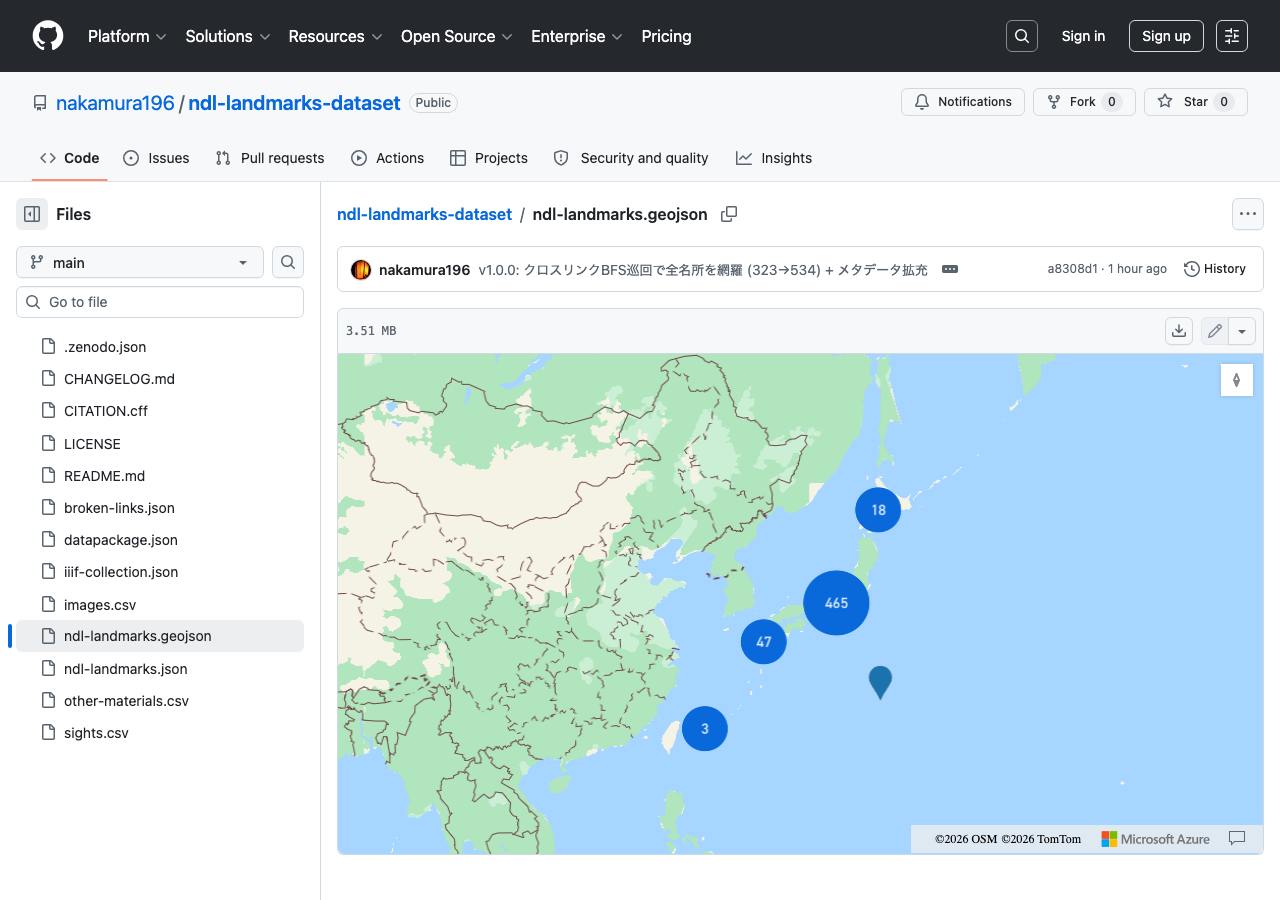Image resolution: width=1280 pixels, height=900 pixels.
Task: Switch to the Code tab
Action: point(70,158)
